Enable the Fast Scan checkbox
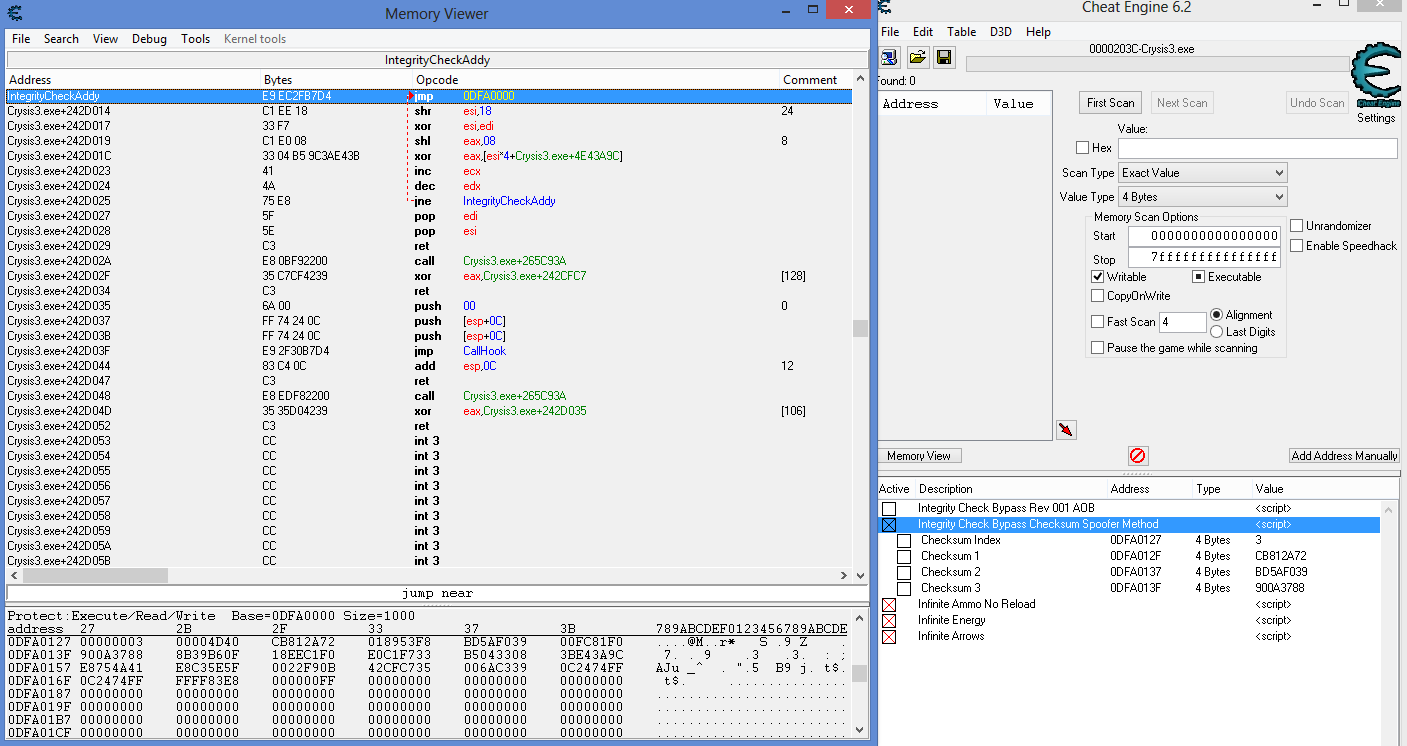 1098,322
